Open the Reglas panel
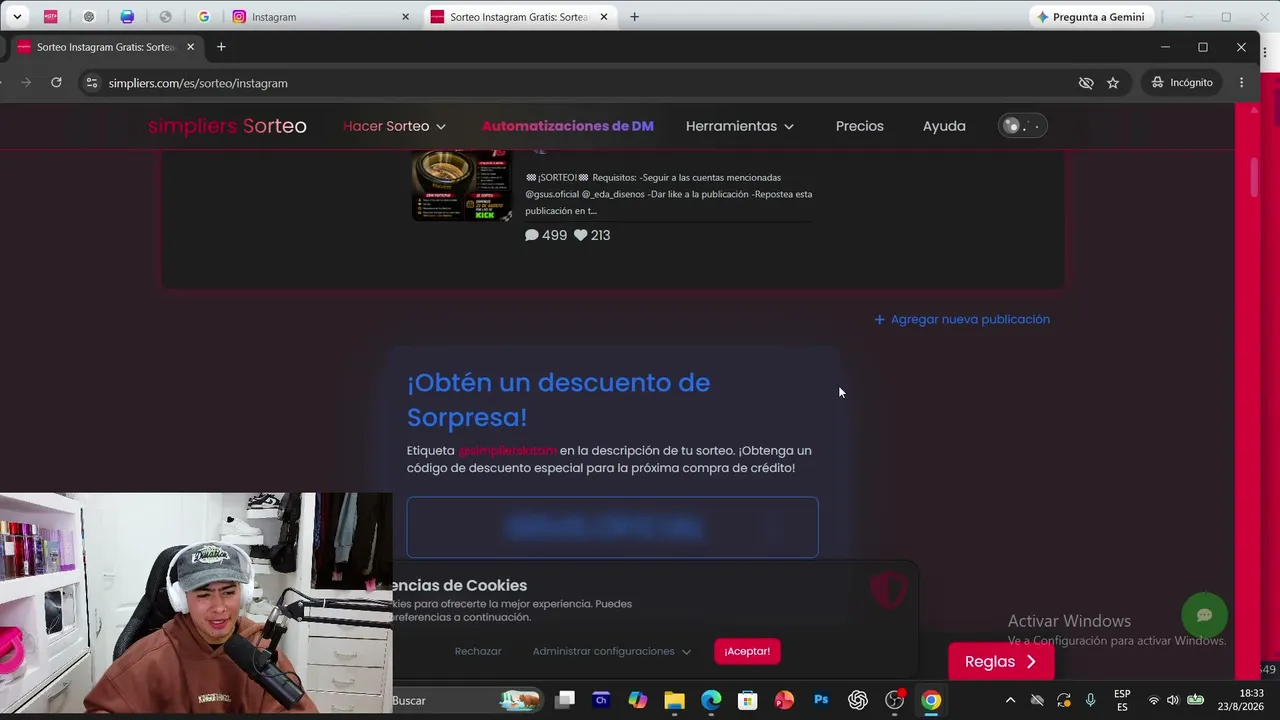 1001,661
